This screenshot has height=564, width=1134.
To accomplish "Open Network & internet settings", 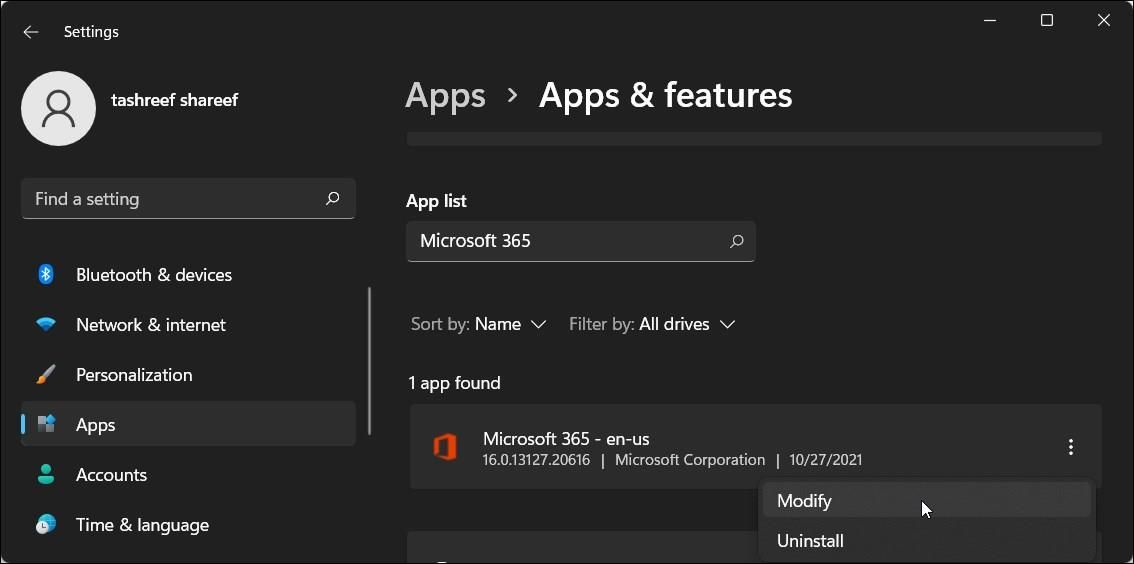I will 188,325.
